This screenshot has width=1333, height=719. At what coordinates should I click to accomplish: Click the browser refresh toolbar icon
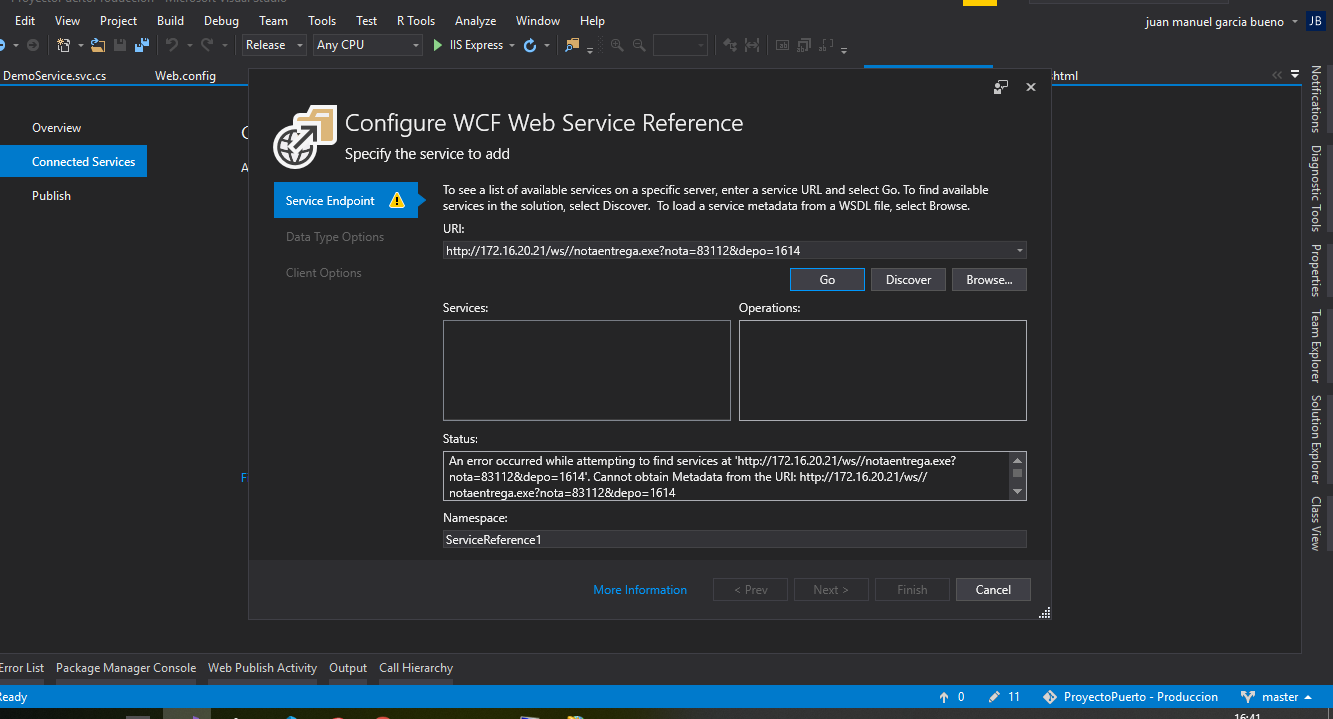tap(530, 45)
